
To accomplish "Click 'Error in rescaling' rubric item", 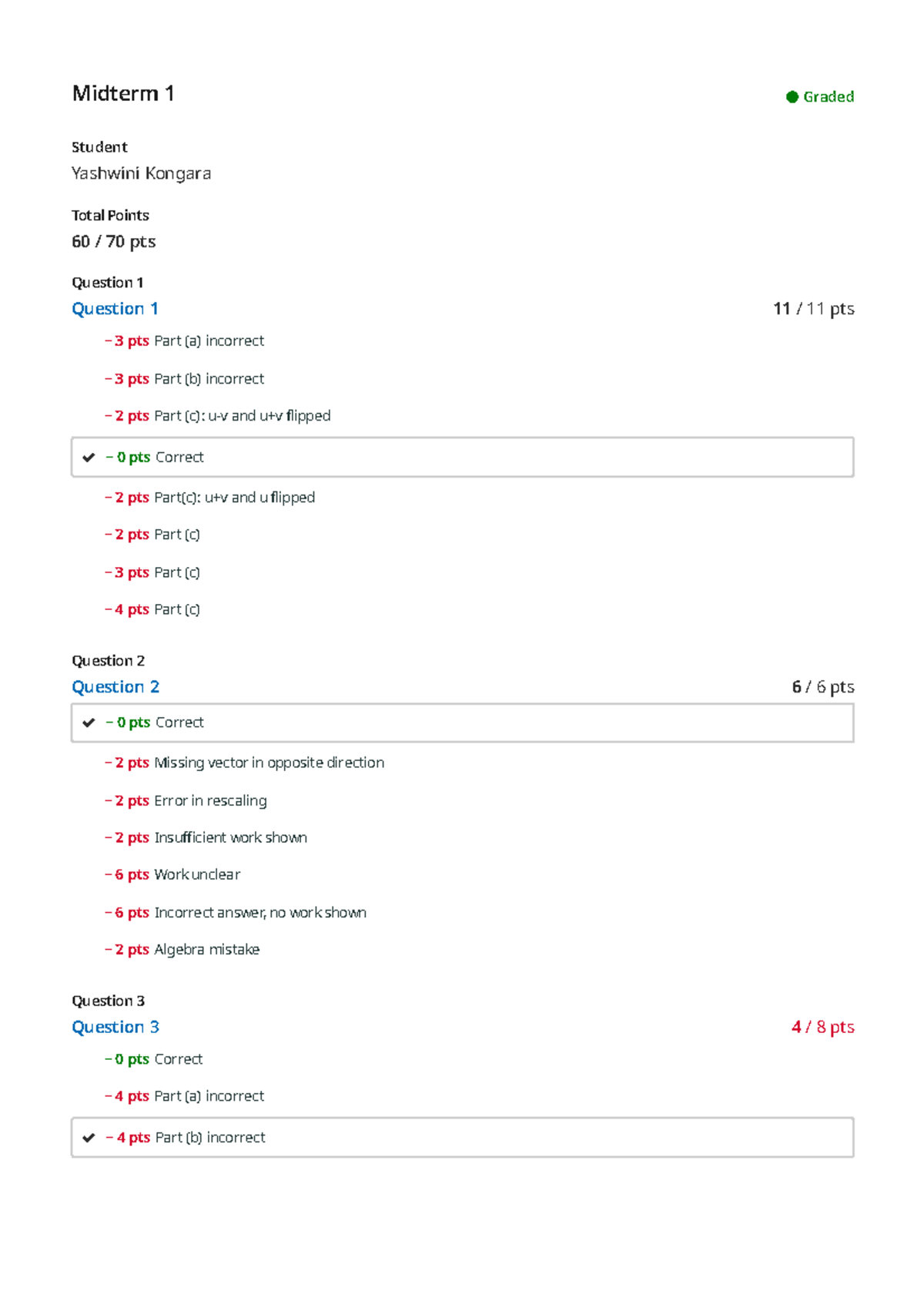I will point(186,801).
